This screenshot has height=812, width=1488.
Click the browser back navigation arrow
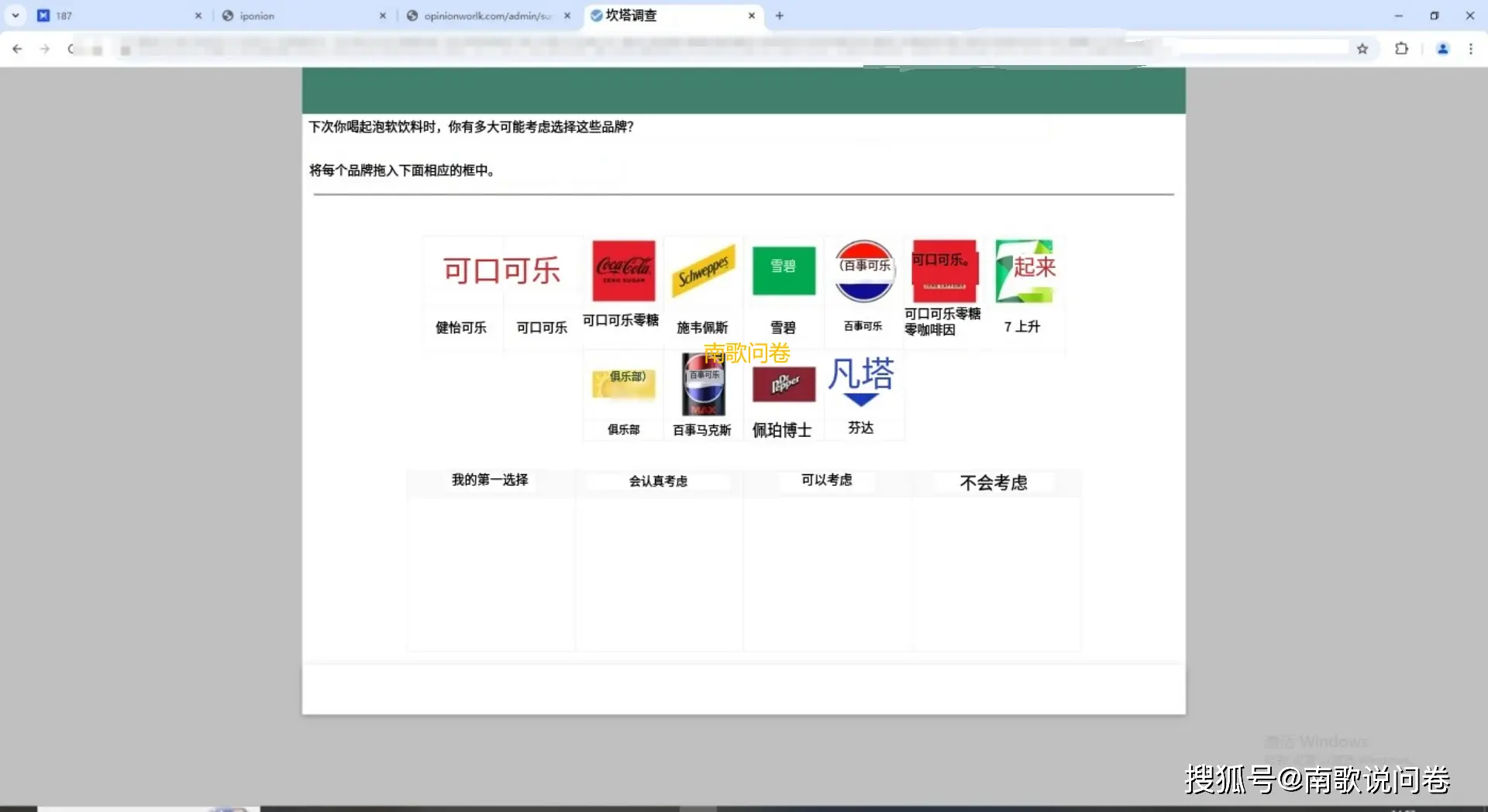(17, 48)
